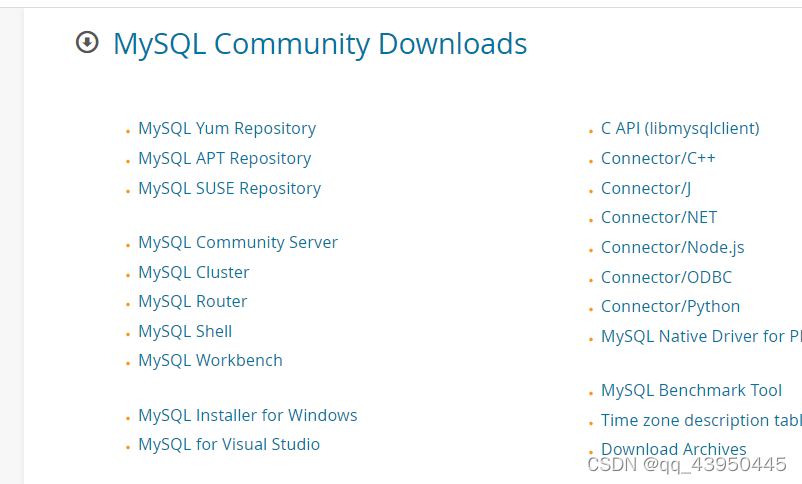The height and width of the screenshot is (484, 802).
Task: Open MySQL for Visual Studio link
Action: 229,444
